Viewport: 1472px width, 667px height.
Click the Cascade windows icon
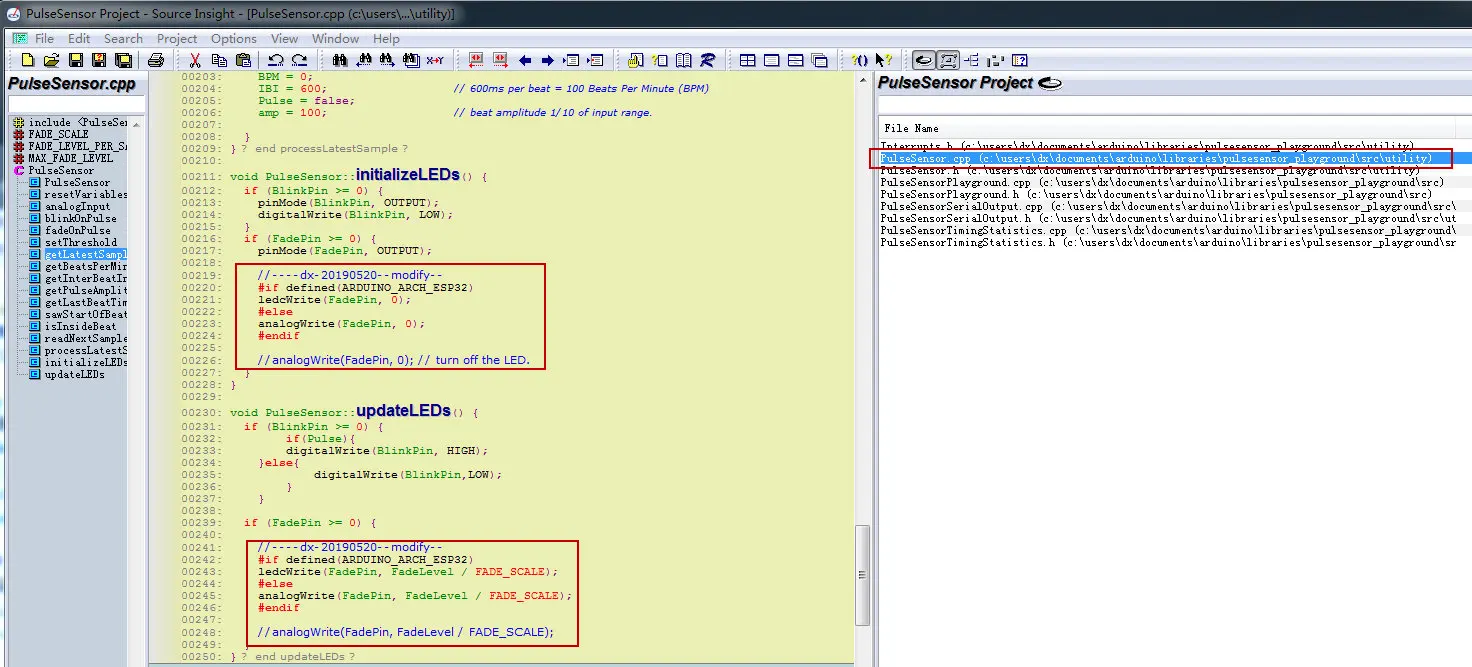[819, 60]
